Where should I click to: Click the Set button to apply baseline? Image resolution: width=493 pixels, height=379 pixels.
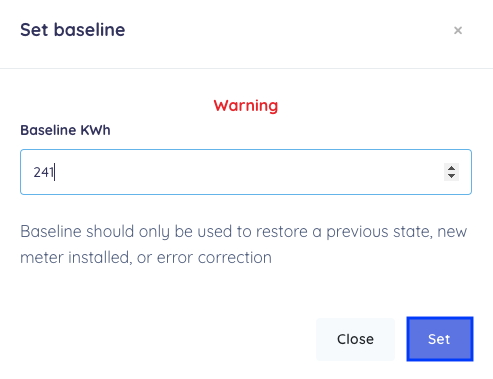point(440,339)
